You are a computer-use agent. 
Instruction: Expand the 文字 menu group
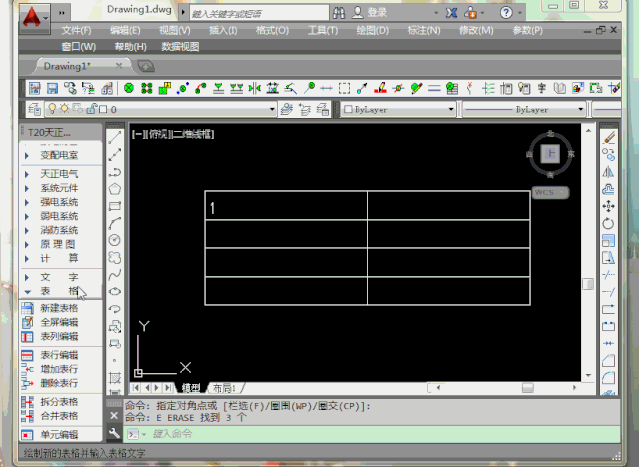click(x=61, y=277)
